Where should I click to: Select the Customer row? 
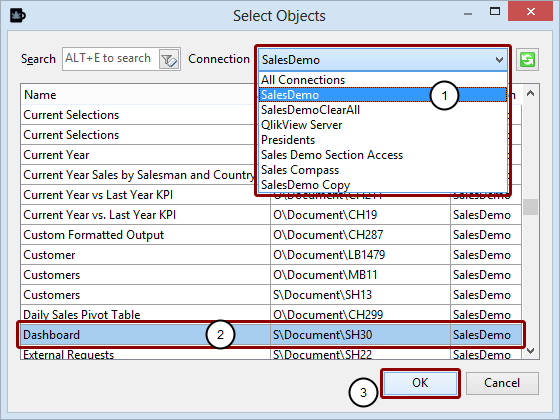(x=271, y=255)
